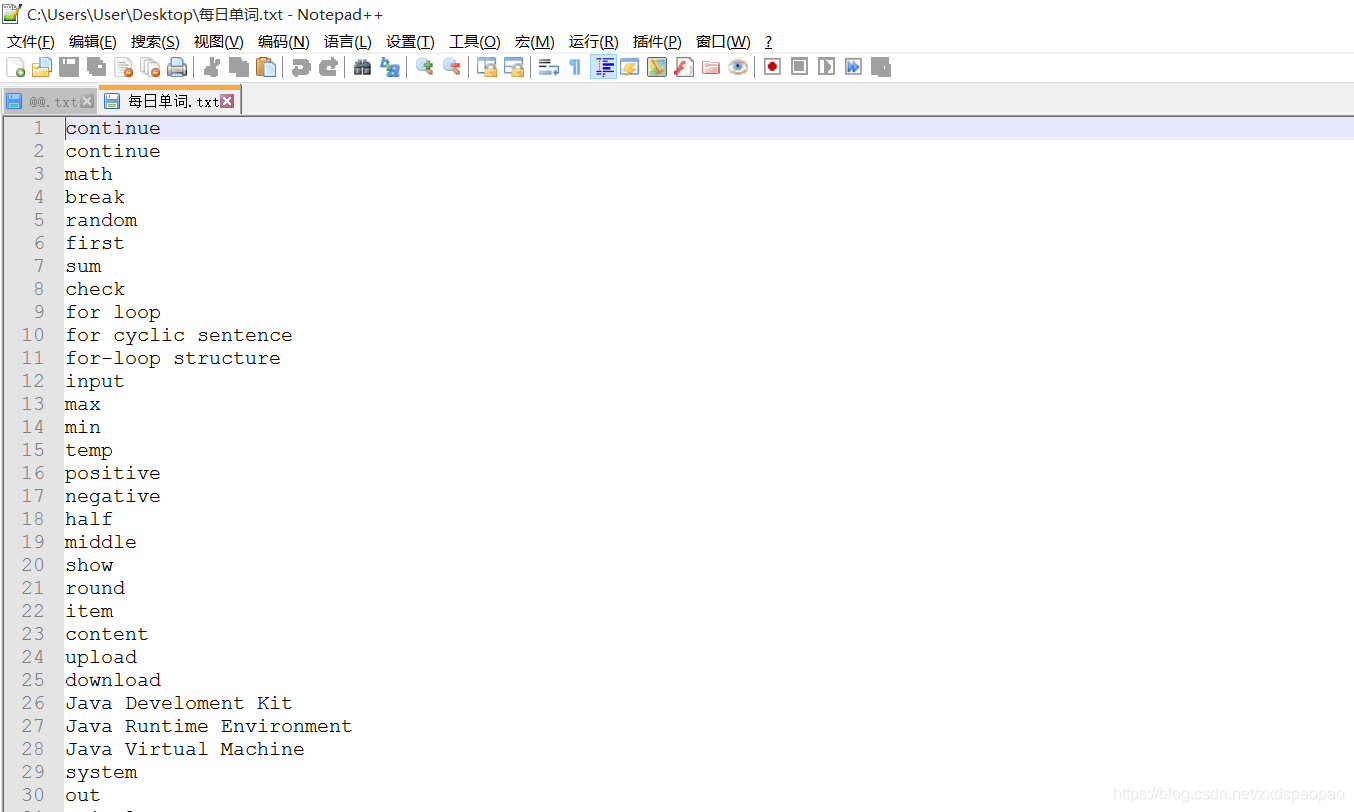
Task: Click 'Java Runtime Environment' line
Action: coord(209,726)
